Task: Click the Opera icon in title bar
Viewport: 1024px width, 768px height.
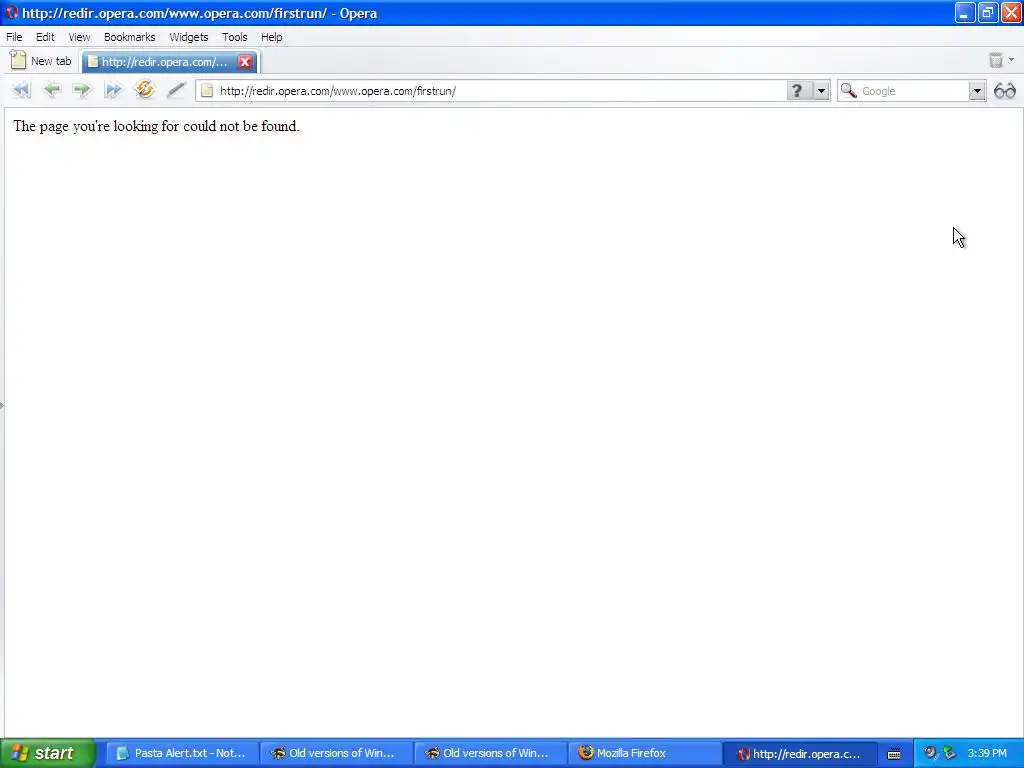Action: pos(11,12)
